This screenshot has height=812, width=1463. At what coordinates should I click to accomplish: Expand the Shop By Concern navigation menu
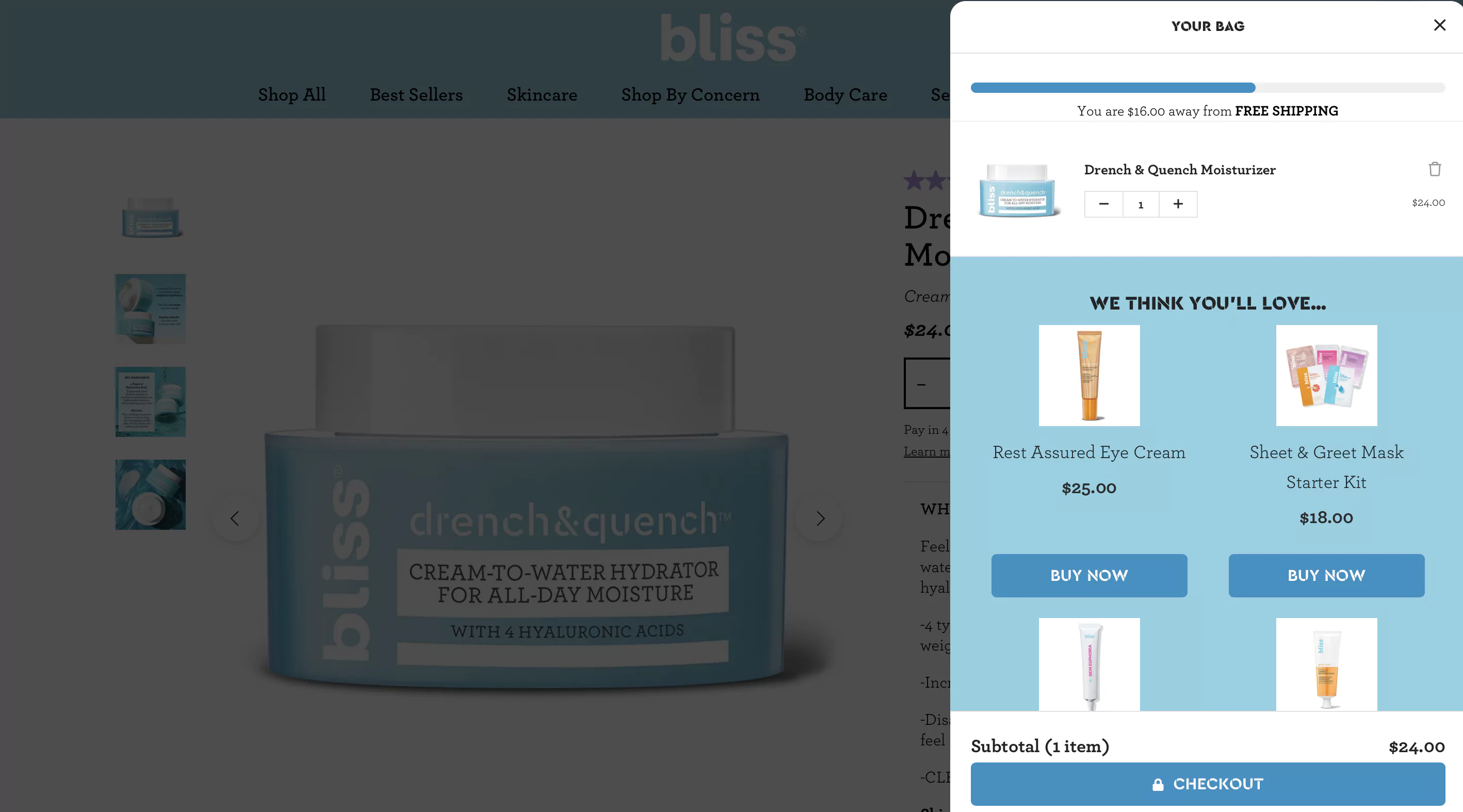(690, 93)
